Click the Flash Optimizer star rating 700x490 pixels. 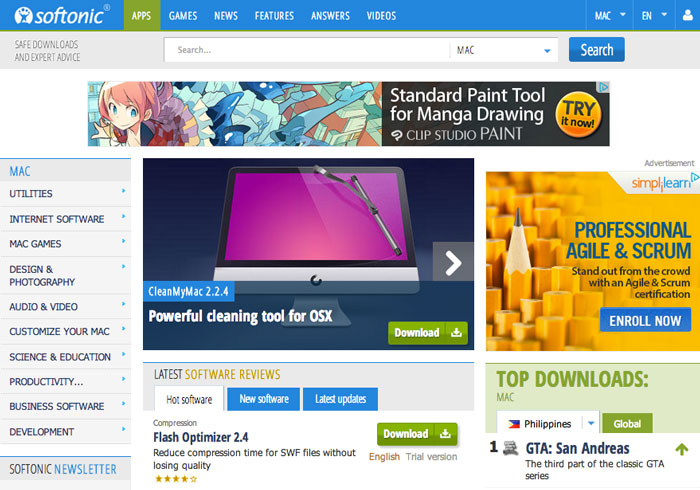click(x=175, y=479)
